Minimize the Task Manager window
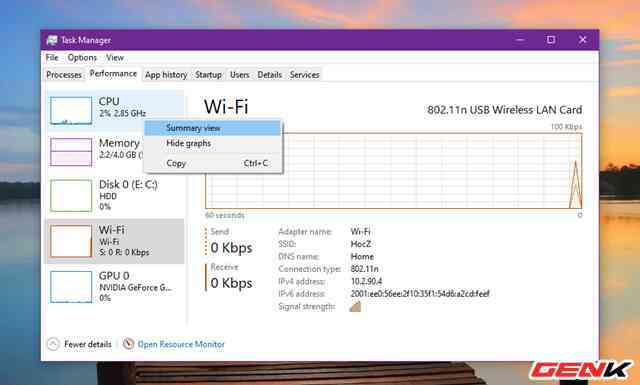The width and height of the screenshot is (640, 385). pyautogui.click(x=520, y=40)
